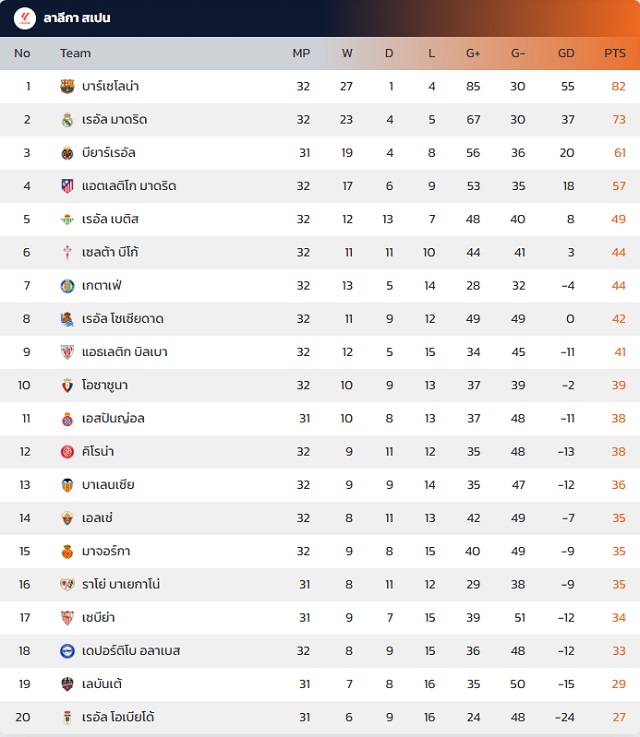Open the ราโย่ บาเยกาโน่ team link
Screen dimensions: 640x737
click(x=121, y=585)
